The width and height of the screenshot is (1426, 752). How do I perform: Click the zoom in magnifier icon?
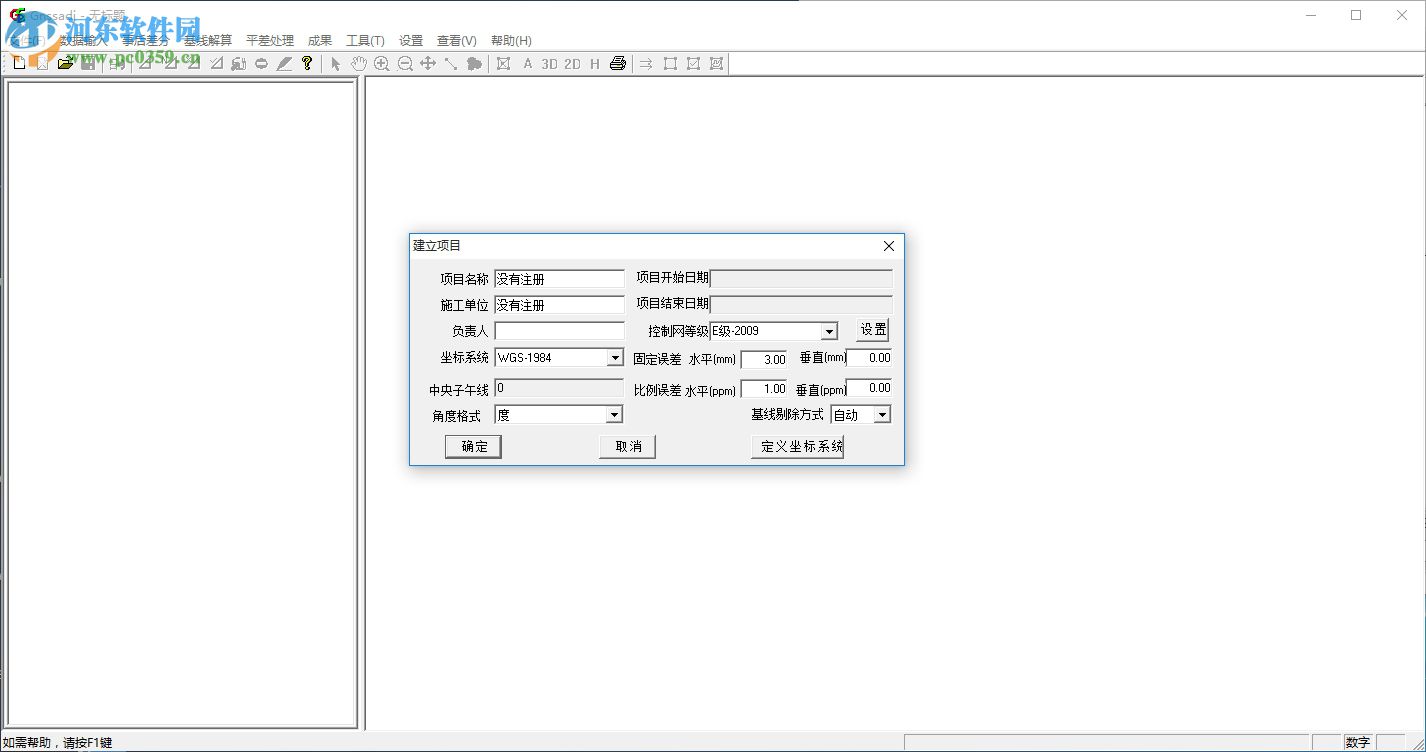tap(381, 64)
